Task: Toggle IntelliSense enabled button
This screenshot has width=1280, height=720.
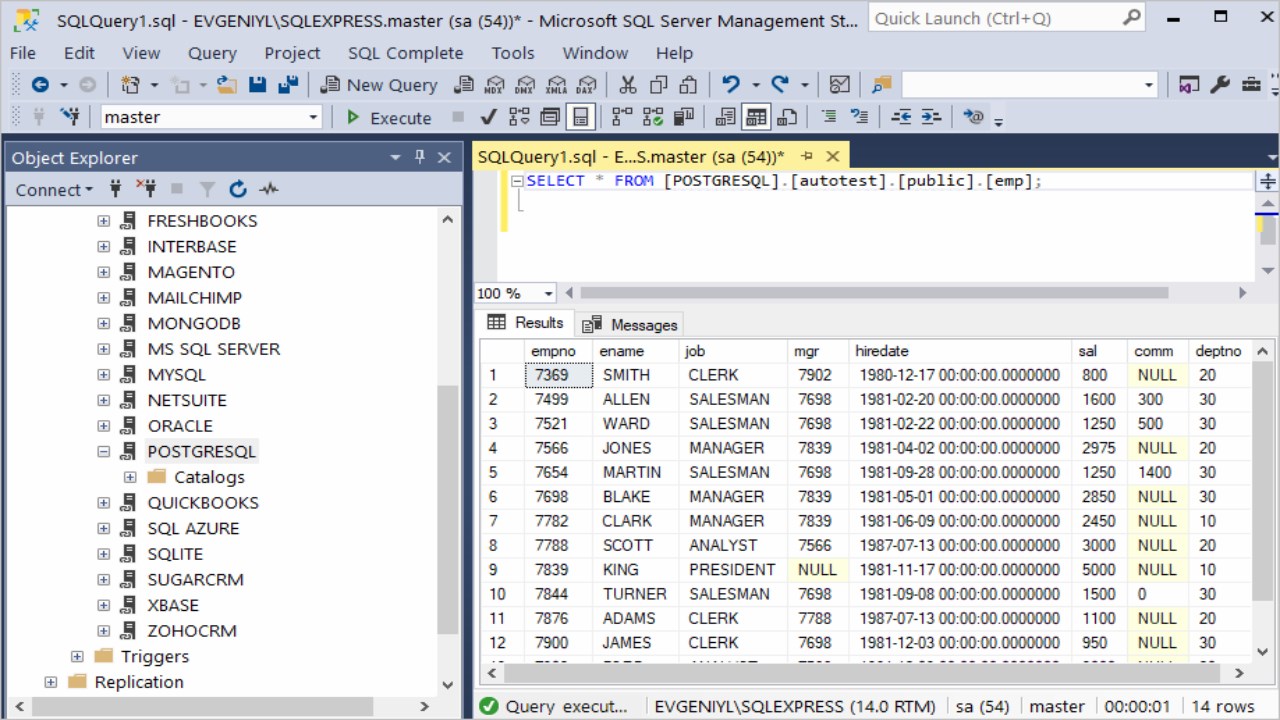Action: [x=580, y=117]
